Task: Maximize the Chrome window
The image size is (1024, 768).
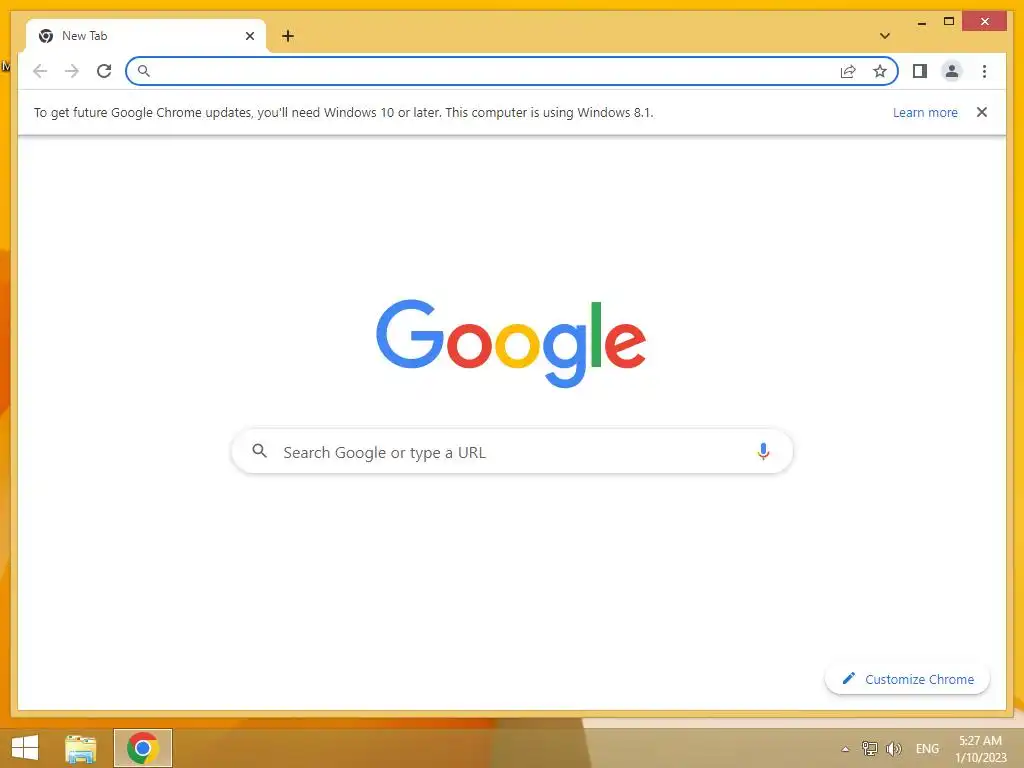Action: click(x=949, y=22)
